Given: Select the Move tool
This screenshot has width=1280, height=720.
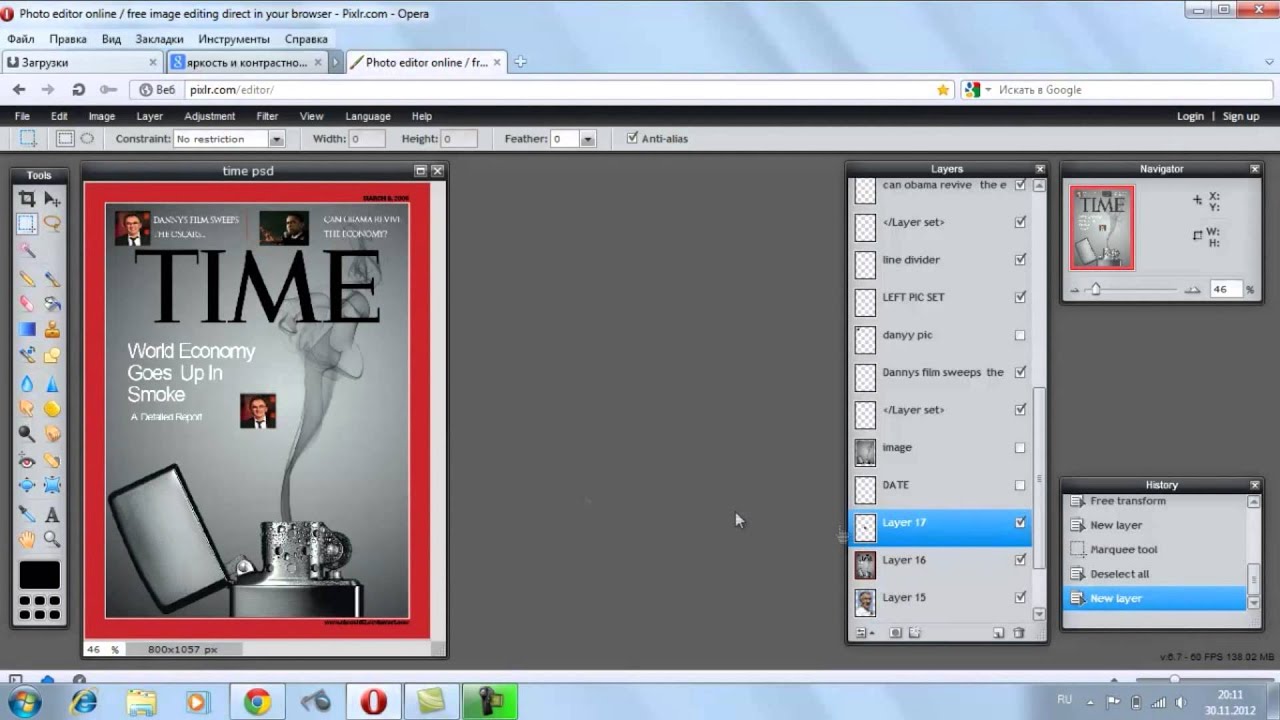Looking at the screenshot, I should point(52,199).
